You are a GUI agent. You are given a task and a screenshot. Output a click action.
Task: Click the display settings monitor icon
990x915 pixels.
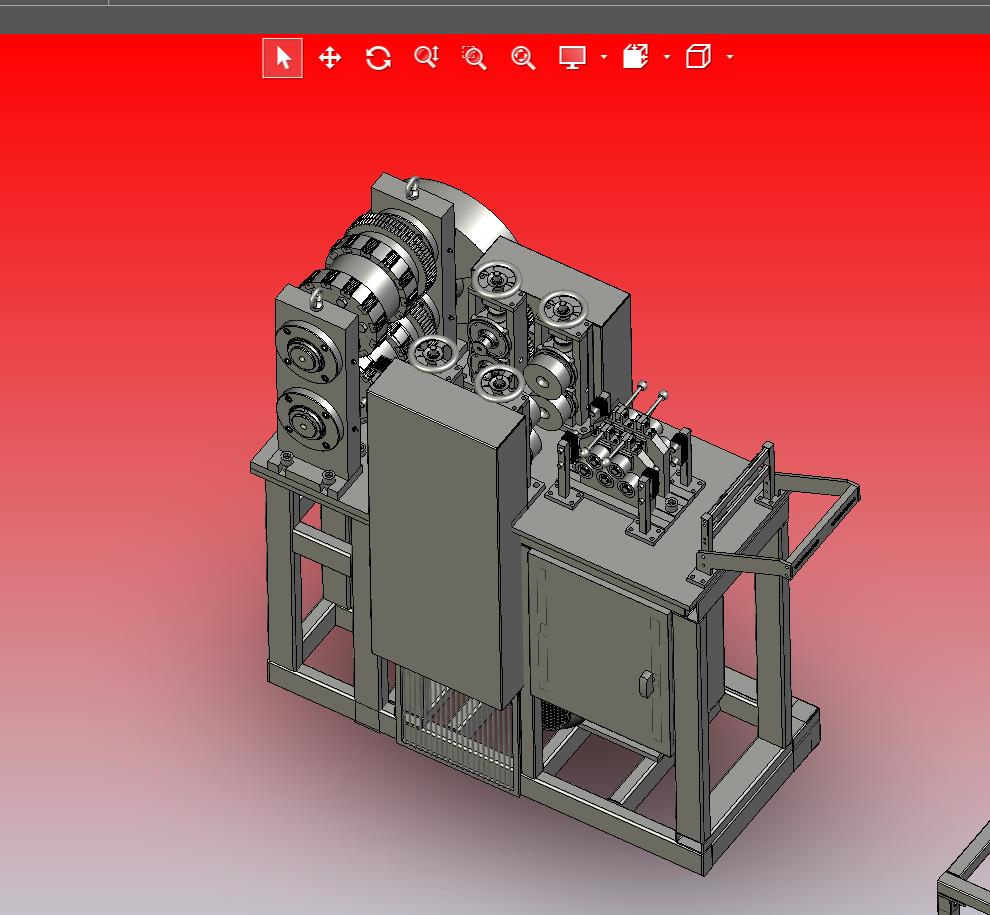coord(572,57)
